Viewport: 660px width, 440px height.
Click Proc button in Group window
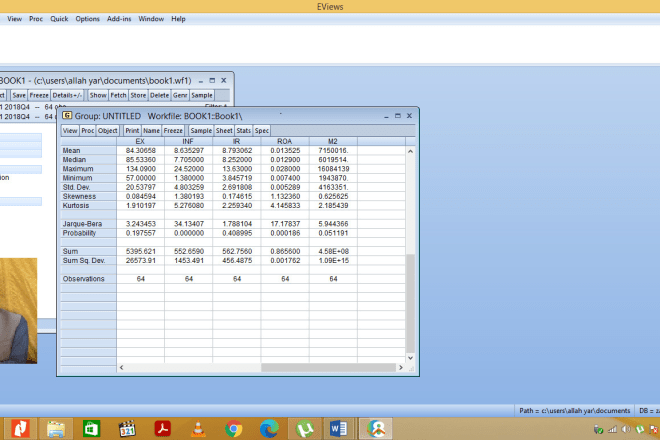tap(88, 131)
